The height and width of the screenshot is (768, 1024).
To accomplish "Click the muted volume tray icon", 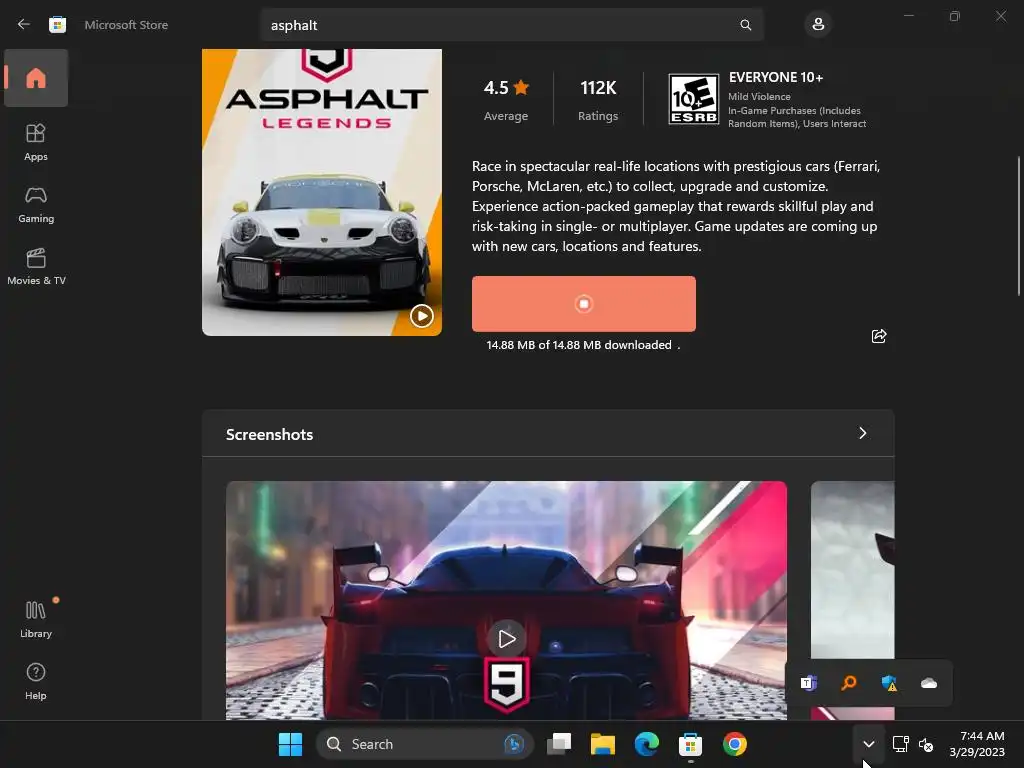I will [926, 744].
